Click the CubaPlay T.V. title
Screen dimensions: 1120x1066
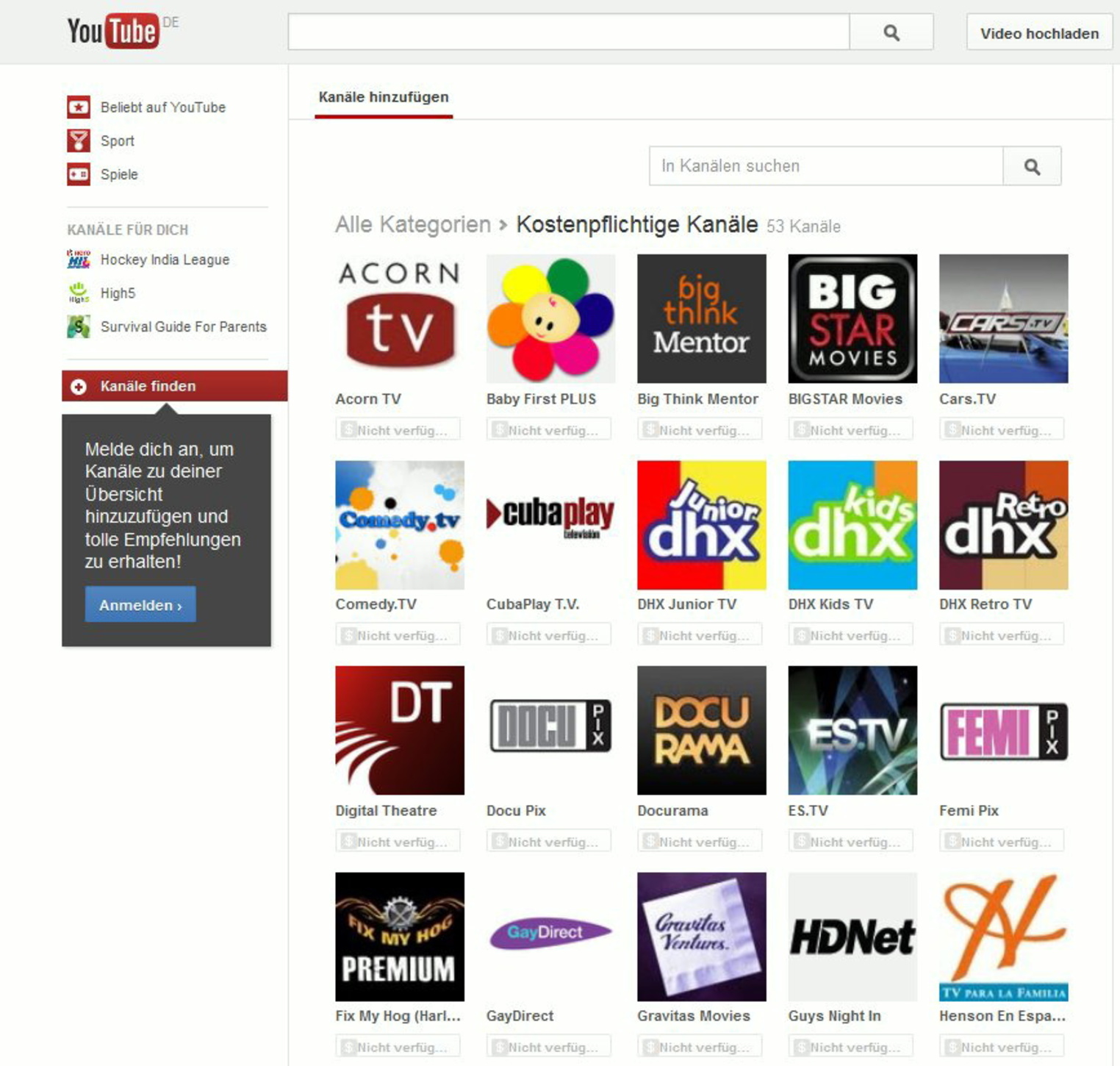[x=533, y=604]
